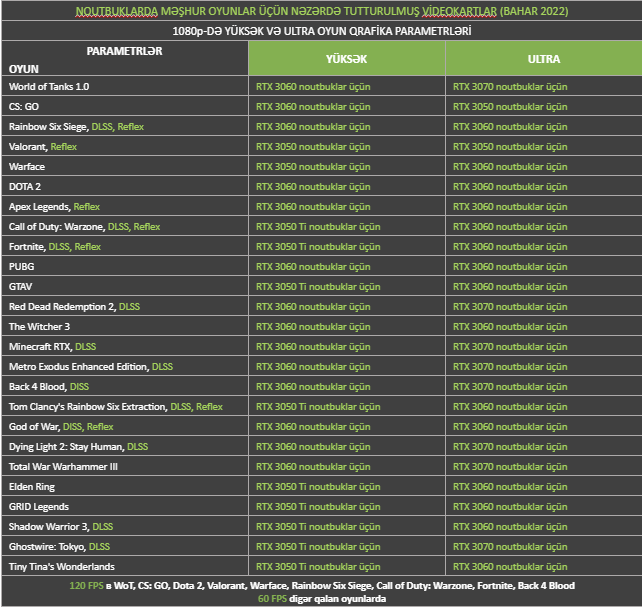Click the green table title mentioning BAHAR 2022
Image resolution: width=642 pixels, height=607 pixels.
pos(322,11)
